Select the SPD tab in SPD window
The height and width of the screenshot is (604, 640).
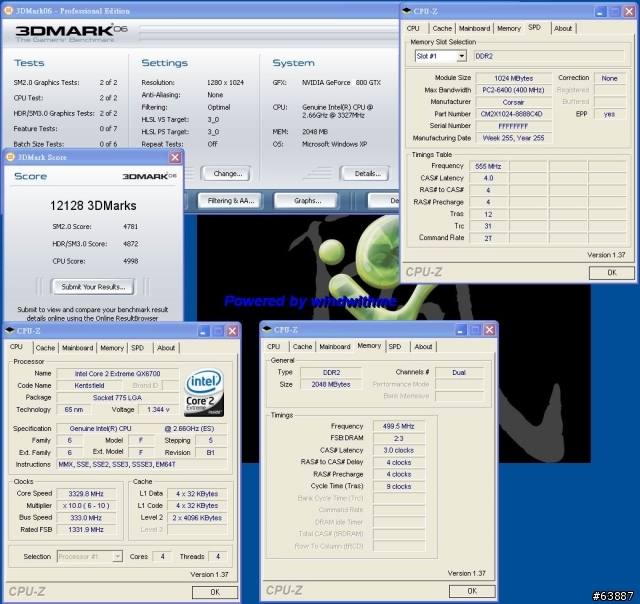[534, 27]
